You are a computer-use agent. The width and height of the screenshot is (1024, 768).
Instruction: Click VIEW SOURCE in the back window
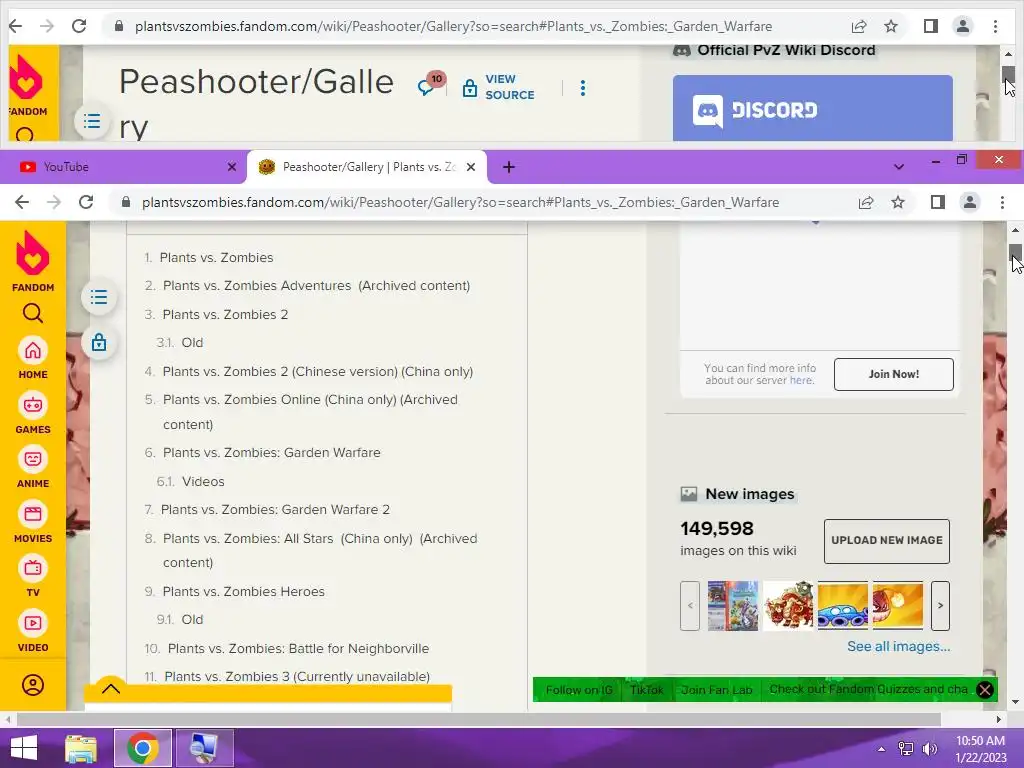point(498,87)
